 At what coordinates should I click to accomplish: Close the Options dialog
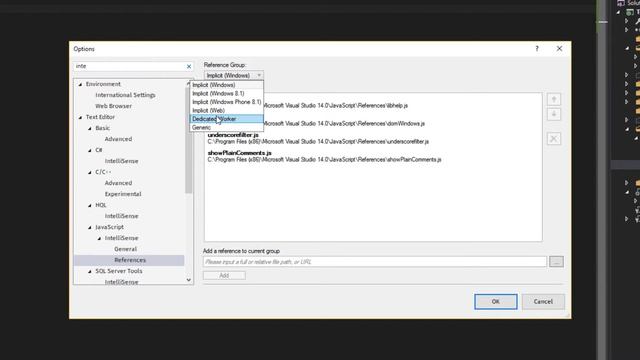pyautogui.click(x=559, y=49)
